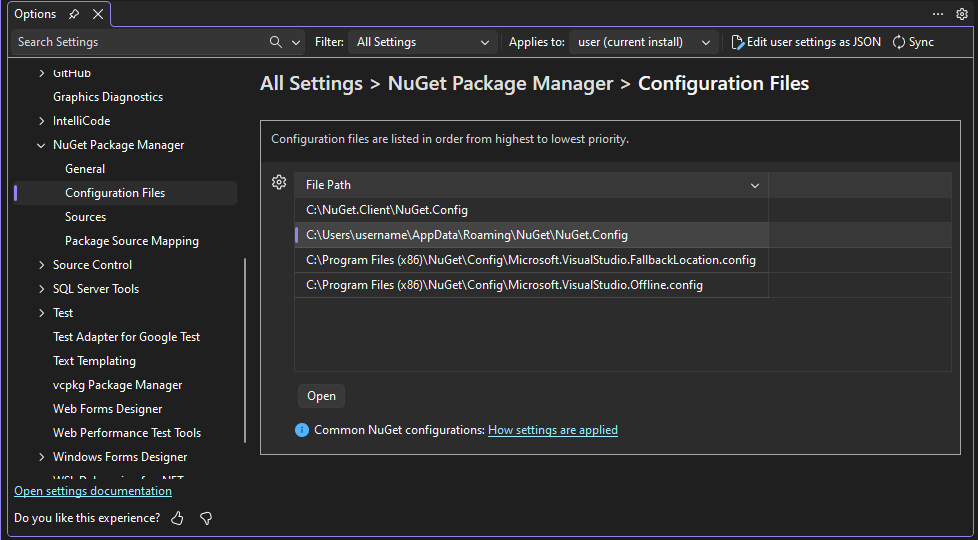
Task: Click the Open button
Action: click(x=321, y=396)
